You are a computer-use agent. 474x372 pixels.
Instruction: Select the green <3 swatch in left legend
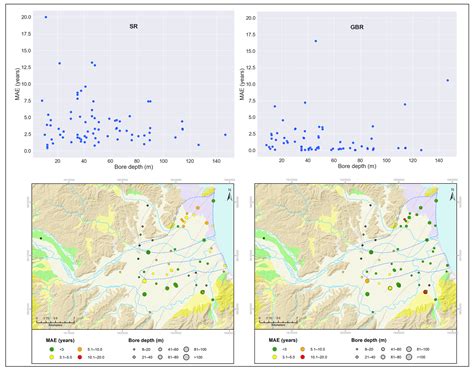52,349
